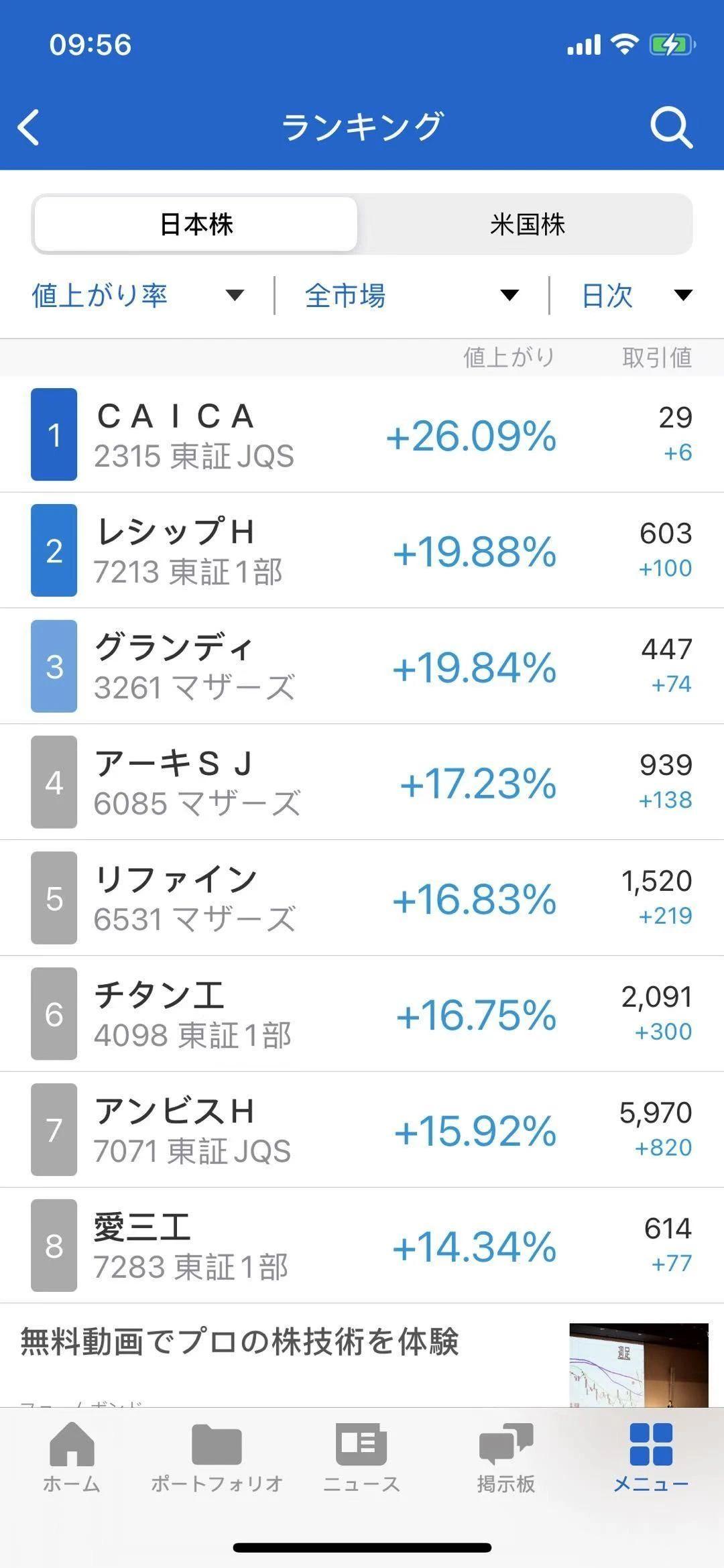Expand 日次 period dropdown
The height and width of the screenshot is (1568, 724).
click(636, 296)
